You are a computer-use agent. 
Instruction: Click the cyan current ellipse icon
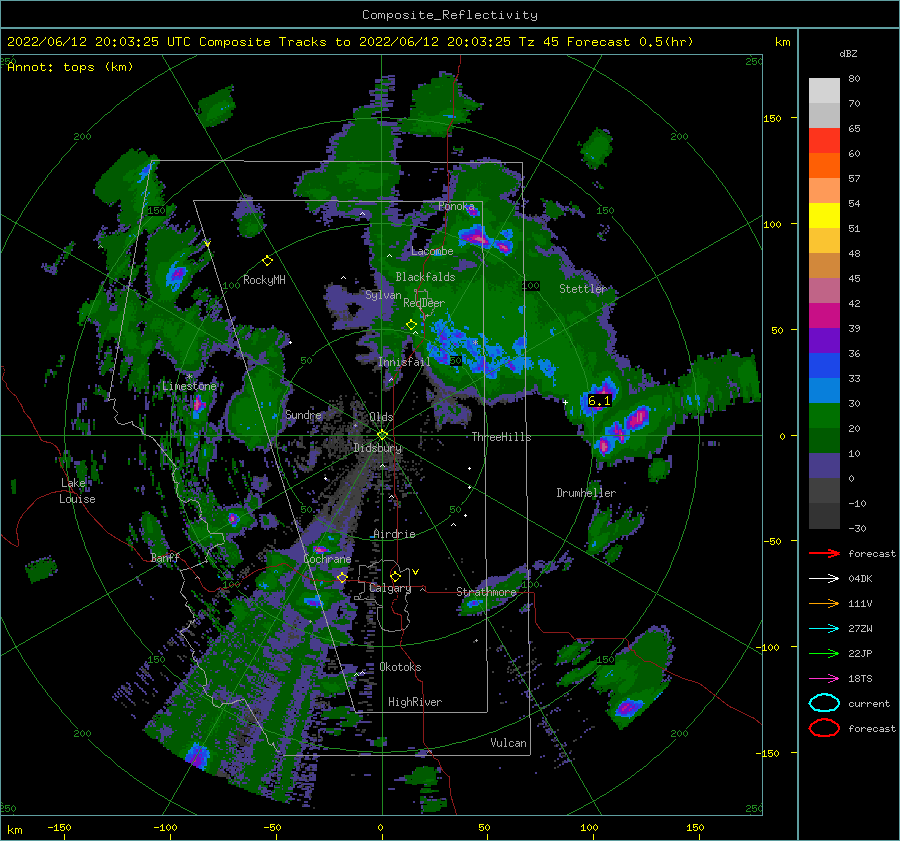(x=824, y=703)
